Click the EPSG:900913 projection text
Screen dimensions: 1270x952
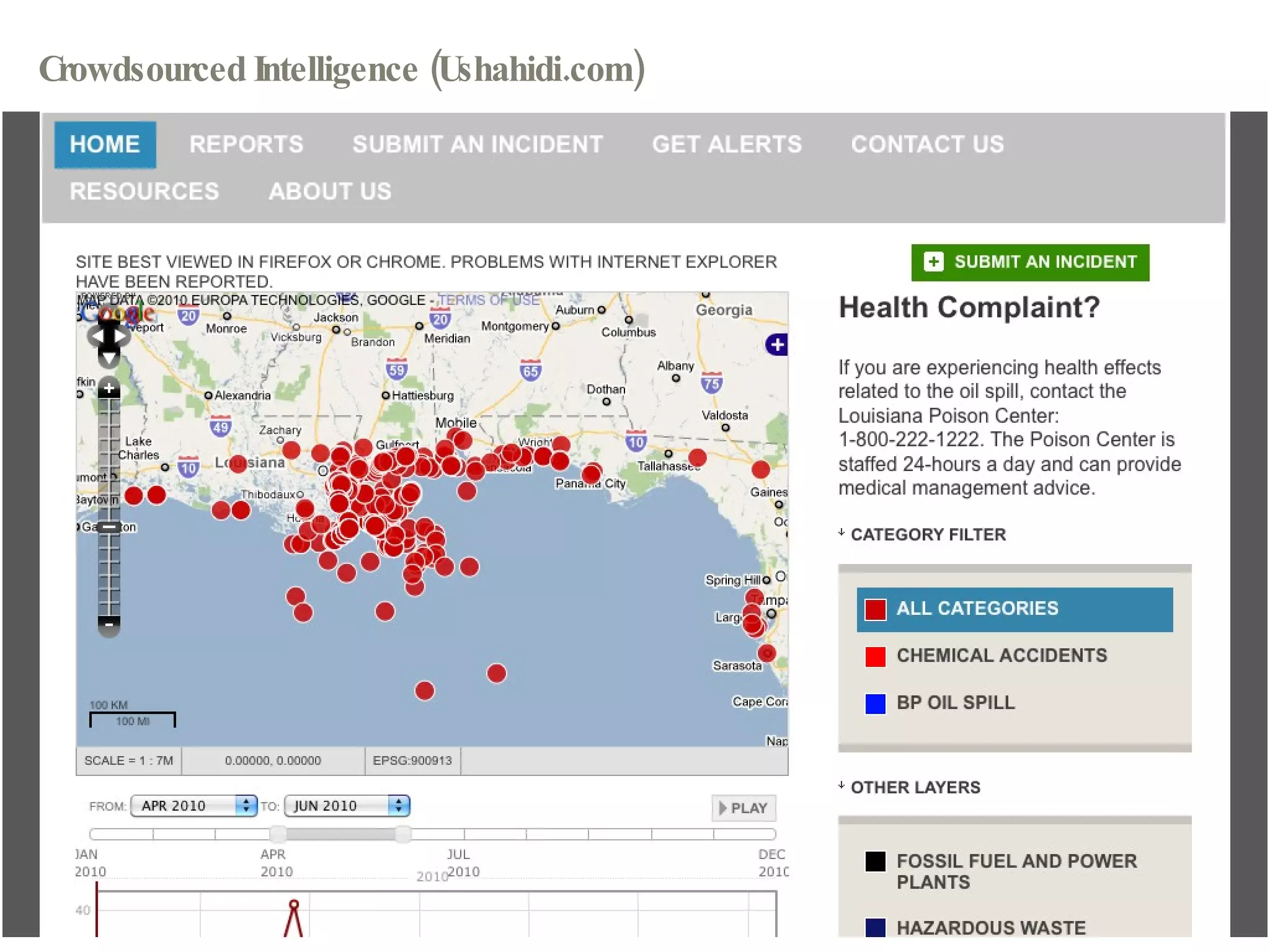(x=412, y=760)
